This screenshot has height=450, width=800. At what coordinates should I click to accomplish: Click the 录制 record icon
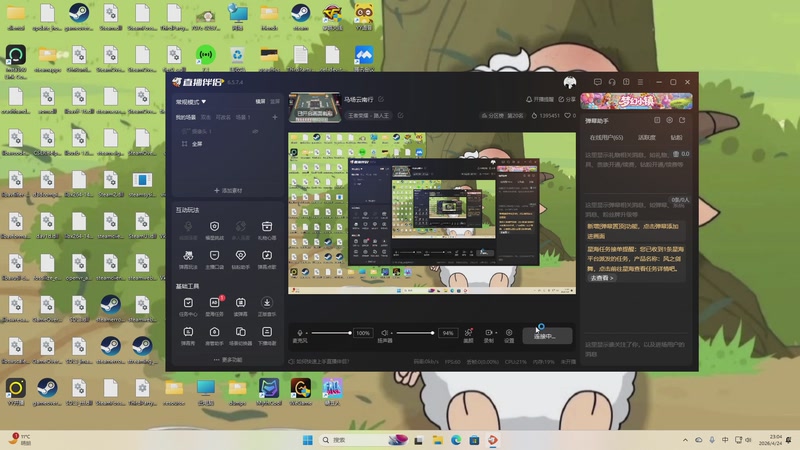coord(488,333)
